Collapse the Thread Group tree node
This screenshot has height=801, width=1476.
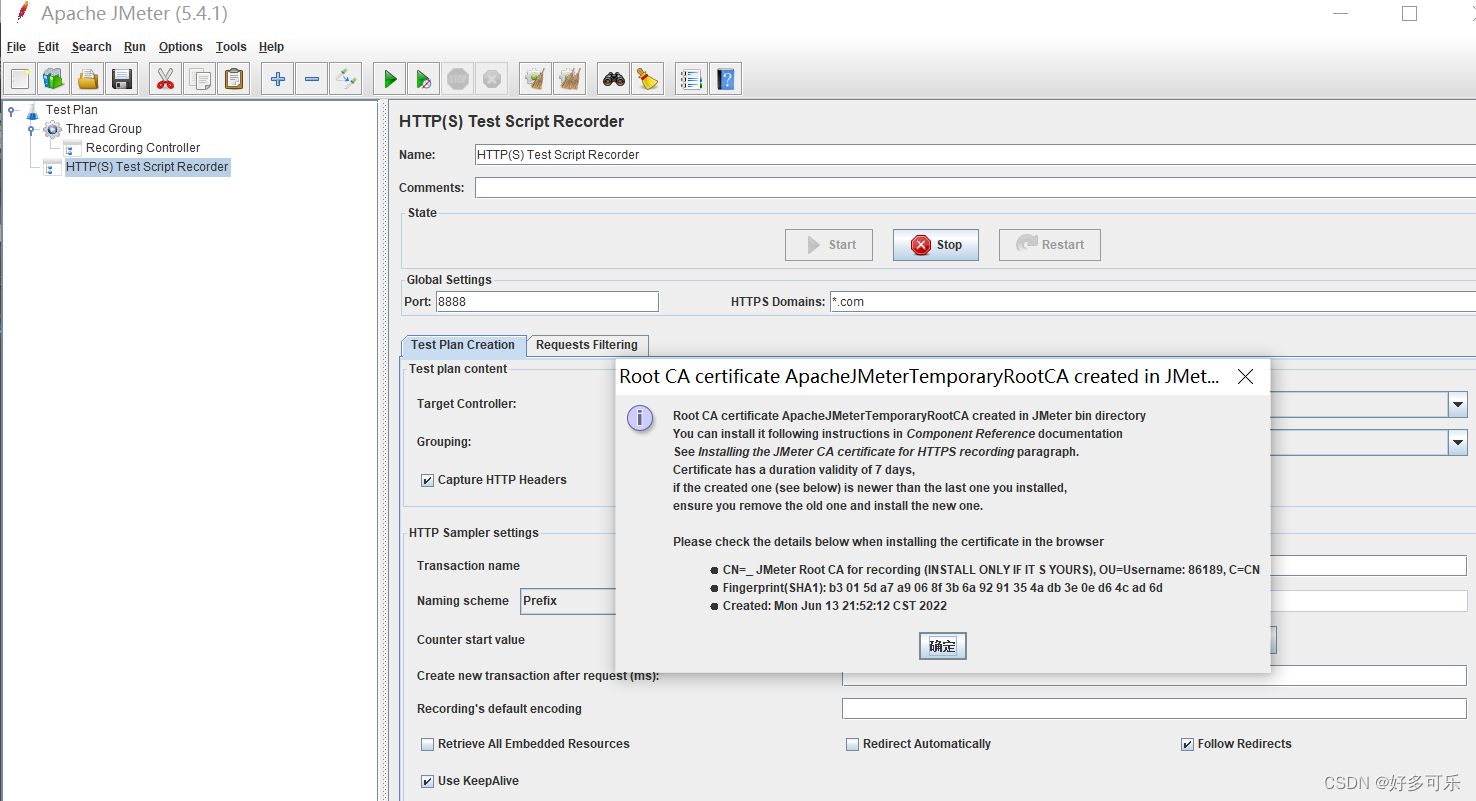[x=32, y=129]
